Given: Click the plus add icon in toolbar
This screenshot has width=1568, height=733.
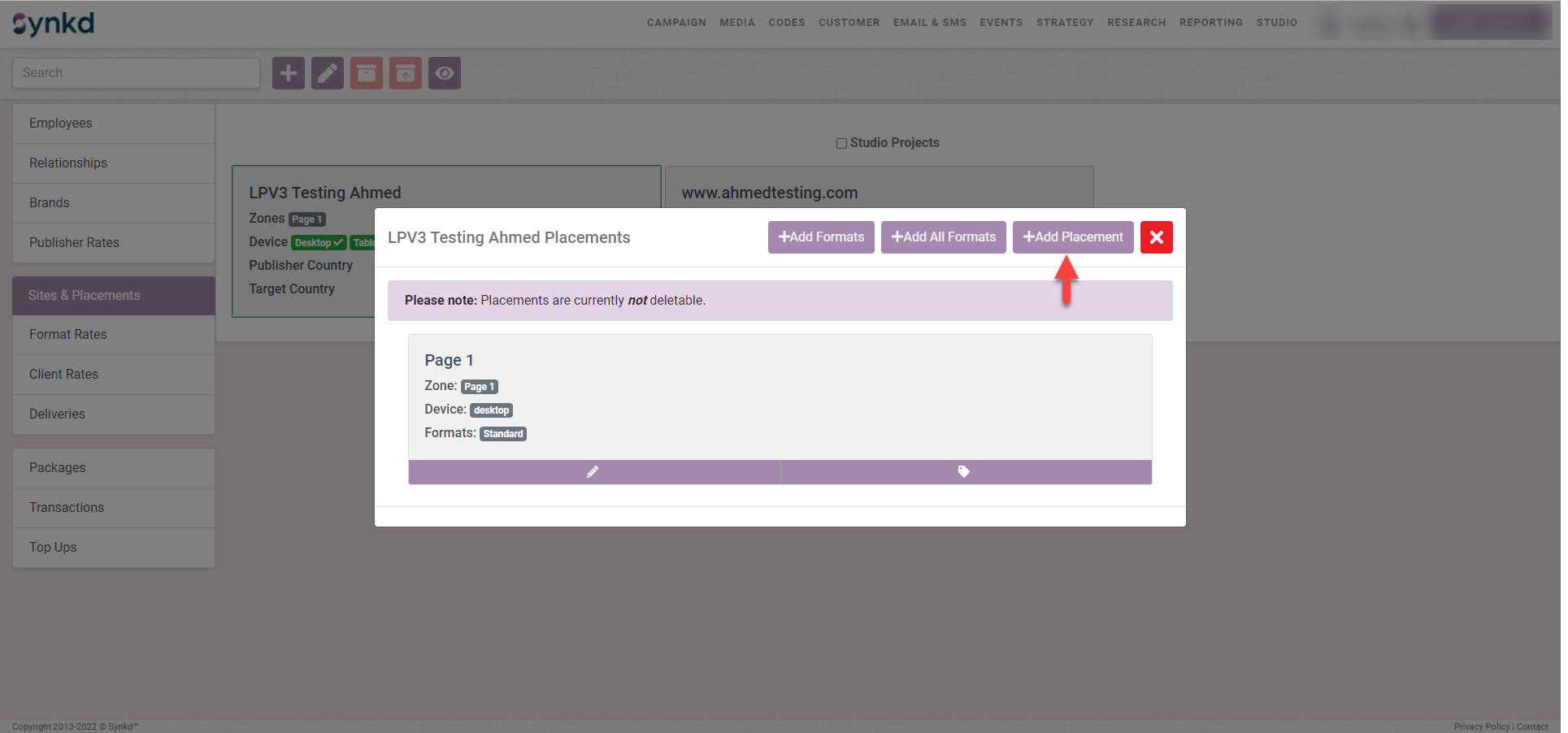Looking at the screenshot, I should pyautogui.click(x=288, y=73).
